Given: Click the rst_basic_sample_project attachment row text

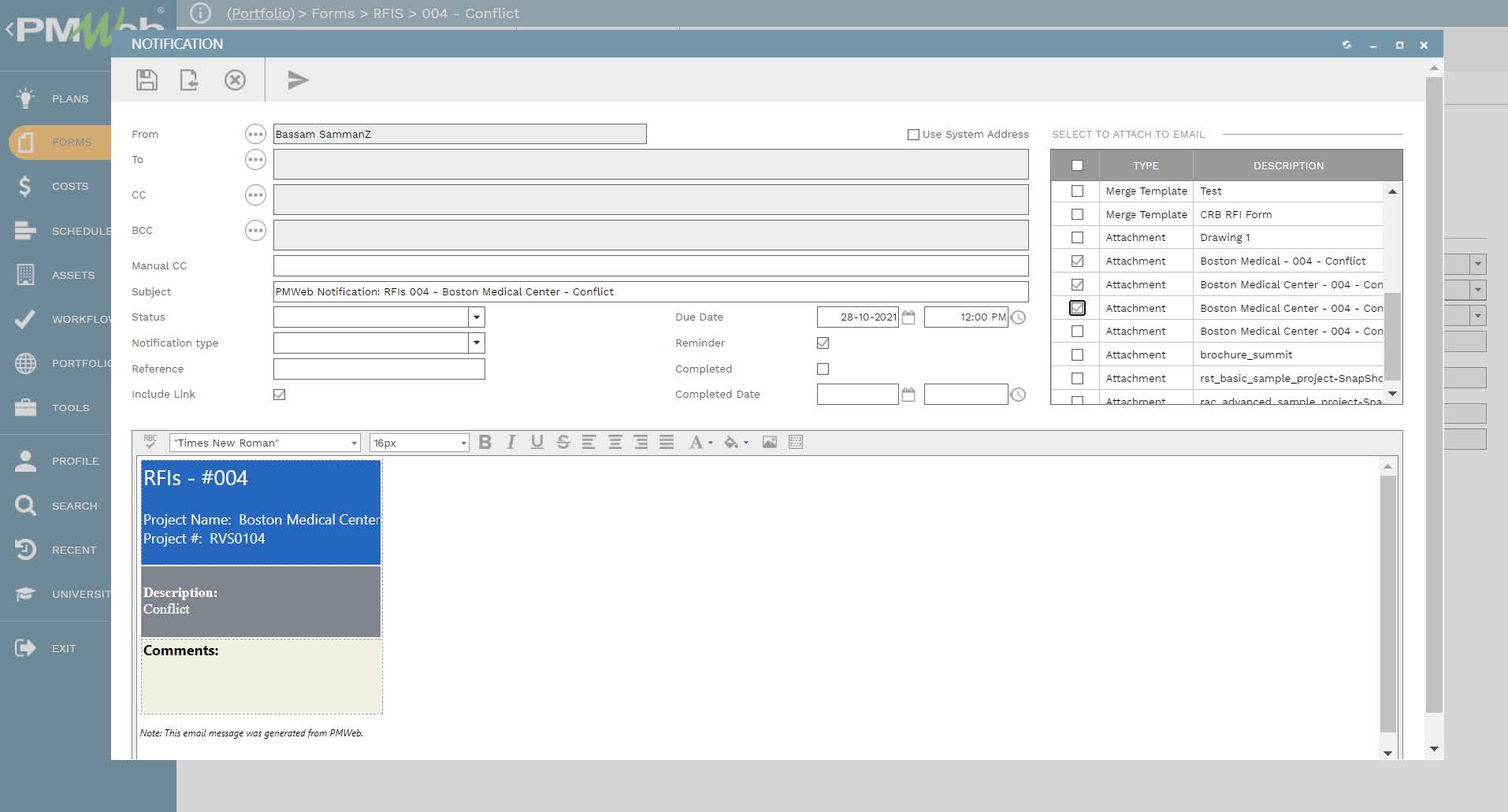Looking at the screenshot, I should 1291,378.
